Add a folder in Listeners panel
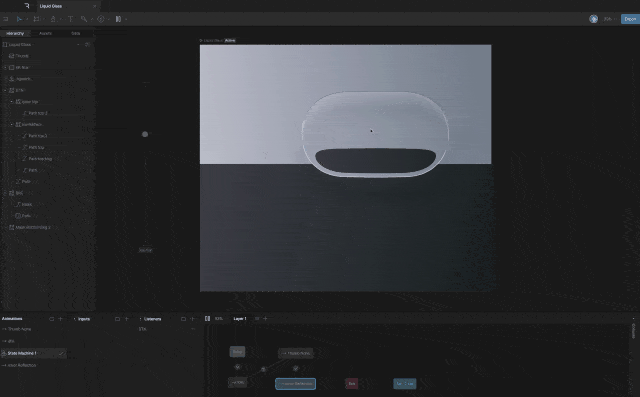The image size is (640, 397). pos(183,319)
